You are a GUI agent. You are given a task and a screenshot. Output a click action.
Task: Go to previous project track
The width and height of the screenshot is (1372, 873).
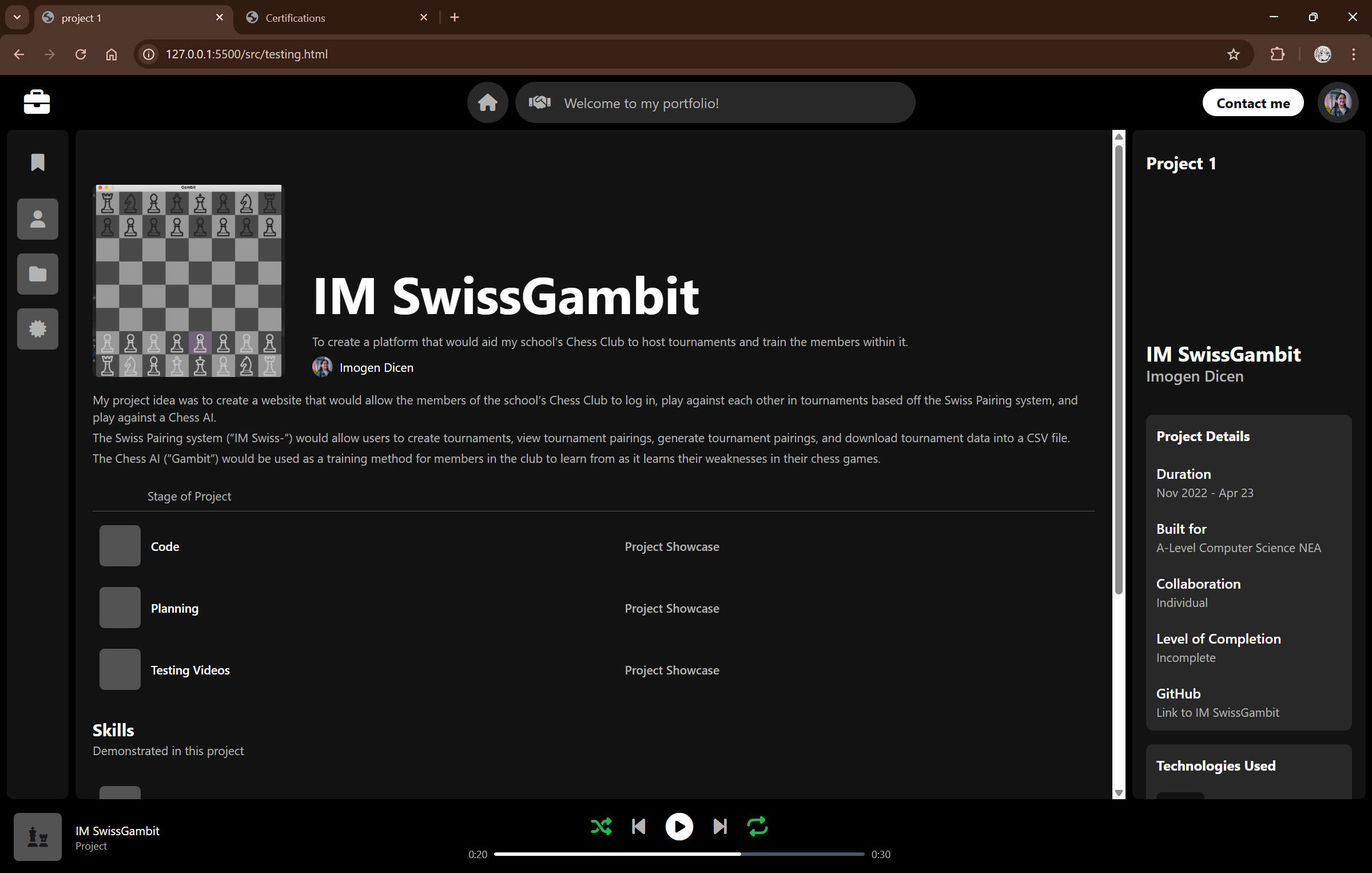pyautogui.click(x=639, y=826)
